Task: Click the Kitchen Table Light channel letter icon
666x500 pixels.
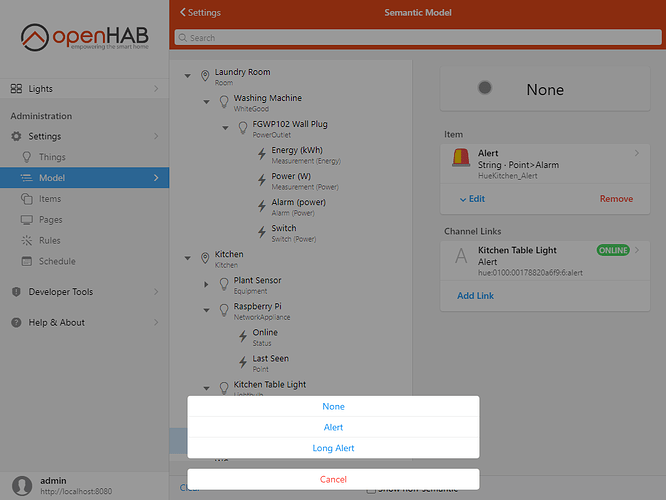Action: tap(460, 256)
